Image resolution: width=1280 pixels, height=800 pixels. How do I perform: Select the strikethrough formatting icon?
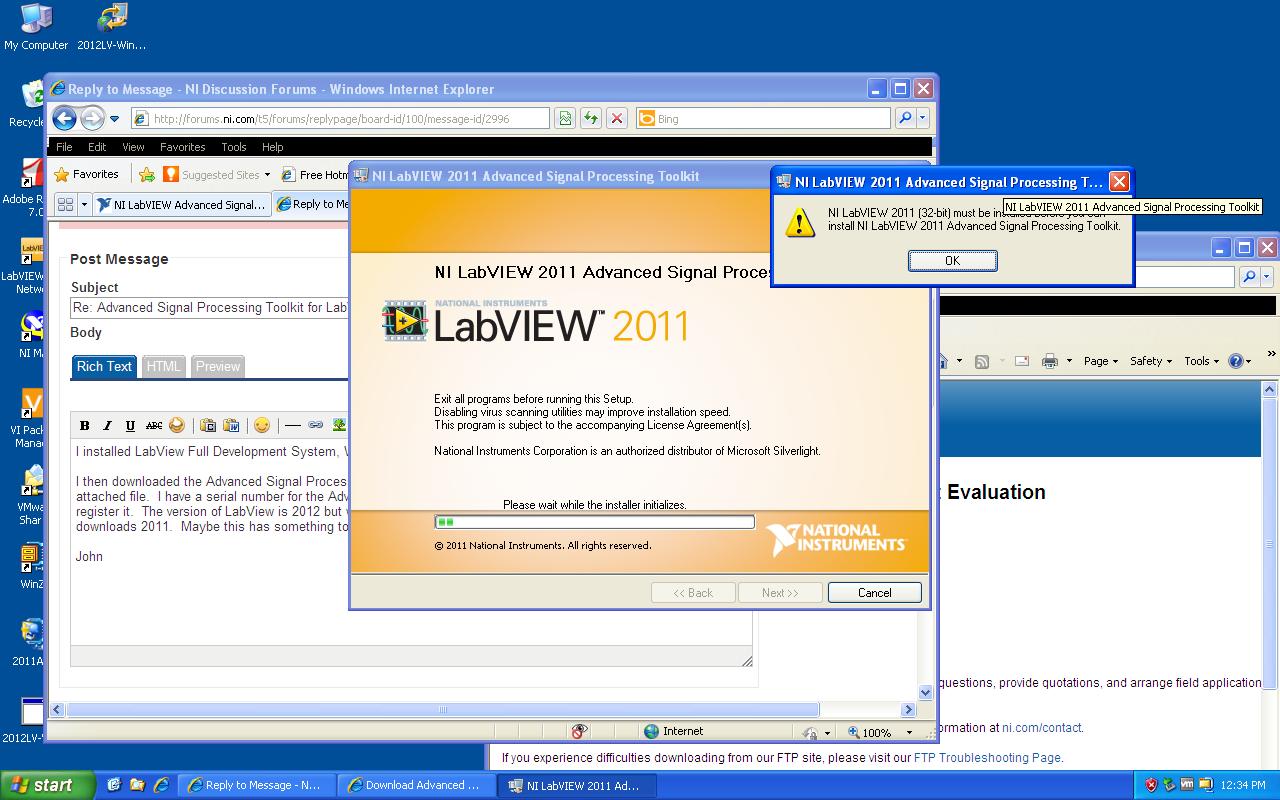pos(153,425)
